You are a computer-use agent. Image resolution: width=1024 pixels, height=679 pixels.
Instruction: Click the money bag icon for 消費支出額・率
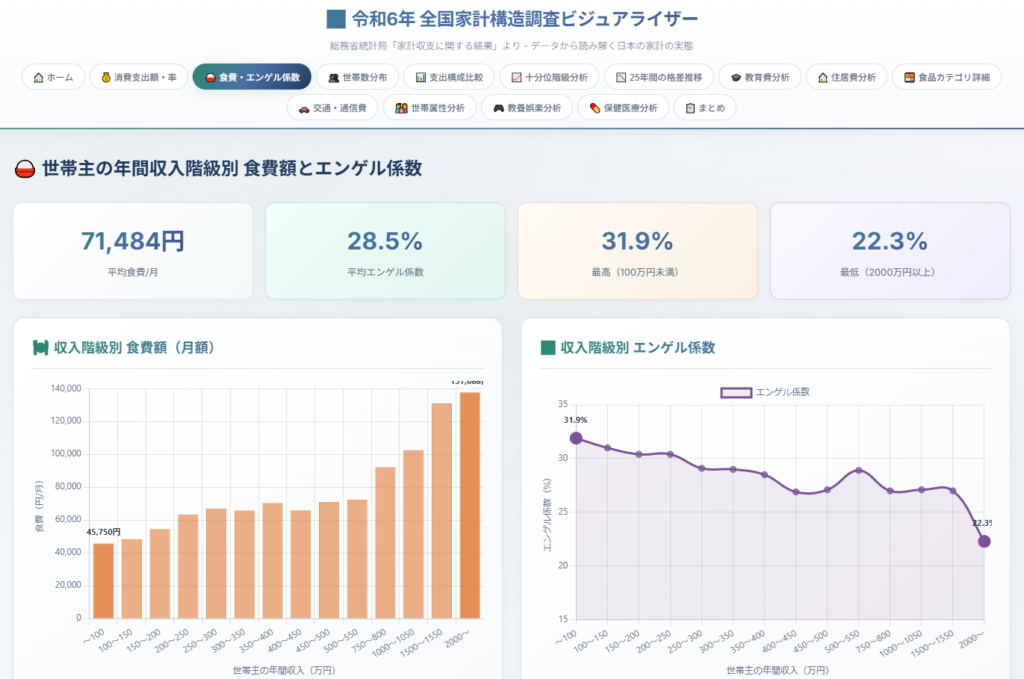point(105,78)
